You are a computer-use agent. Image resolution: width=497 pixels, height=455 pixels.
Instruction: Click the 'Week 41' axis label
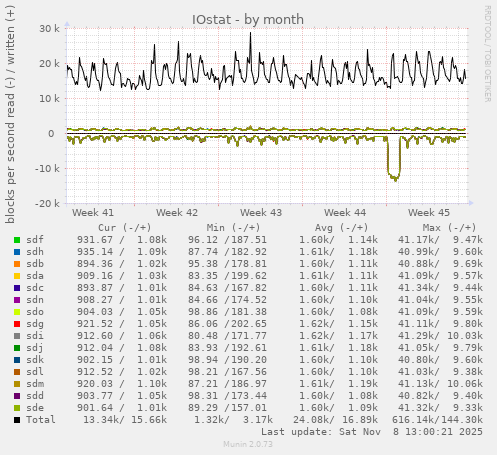pos(93,213)
